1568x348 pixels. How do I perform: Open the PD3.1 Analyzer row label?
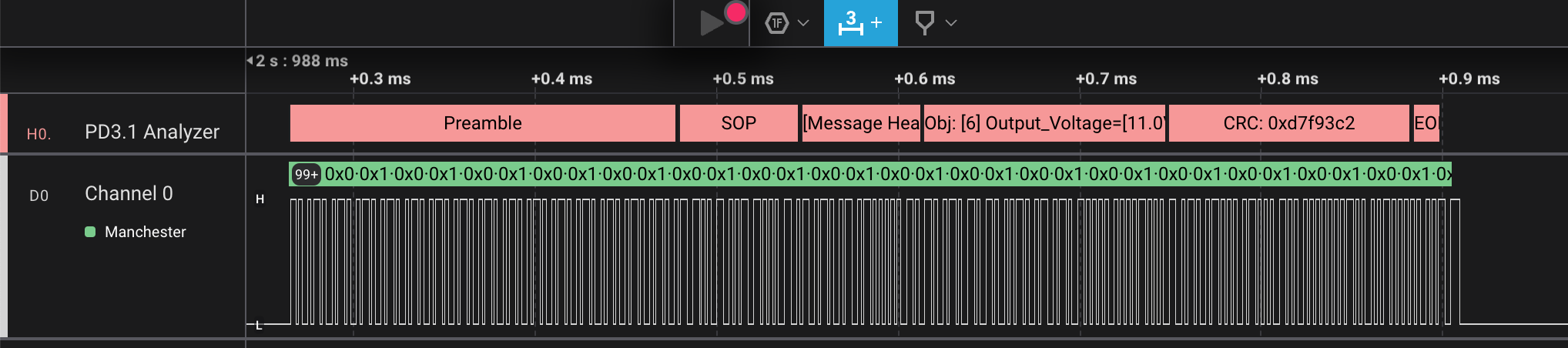point(152,132)
